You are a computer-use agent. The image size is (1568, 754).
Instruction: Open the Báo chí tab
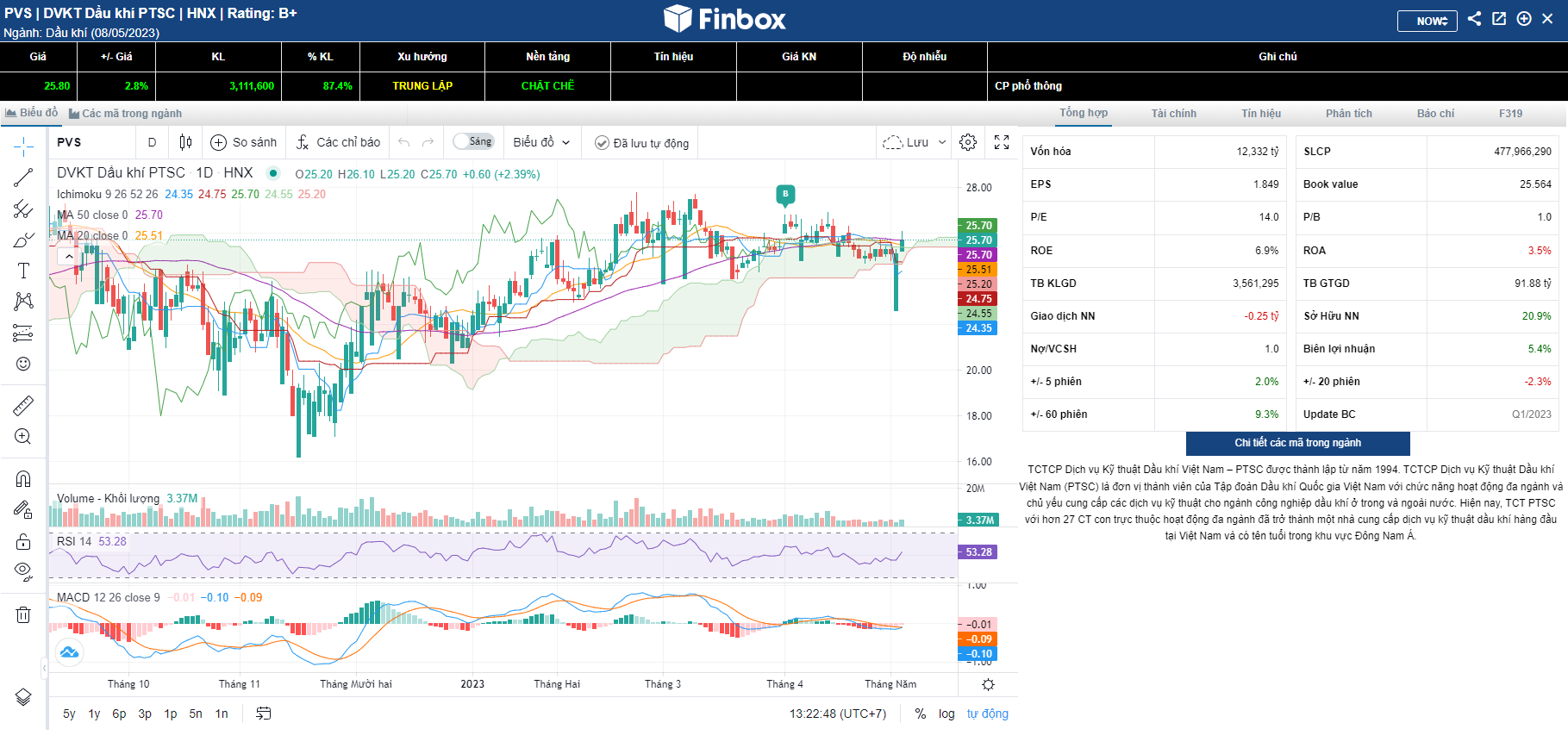coord(1435,114)
